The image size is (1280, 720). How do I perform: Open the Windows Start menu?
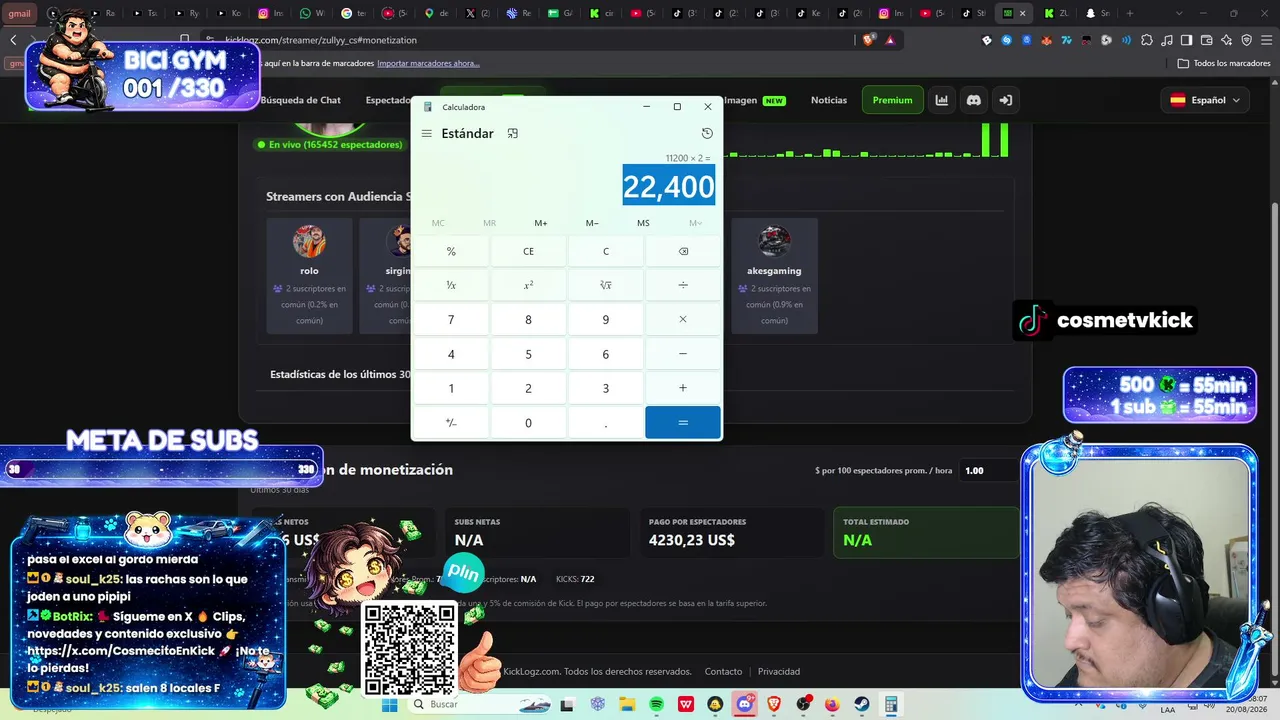[389, 704]
